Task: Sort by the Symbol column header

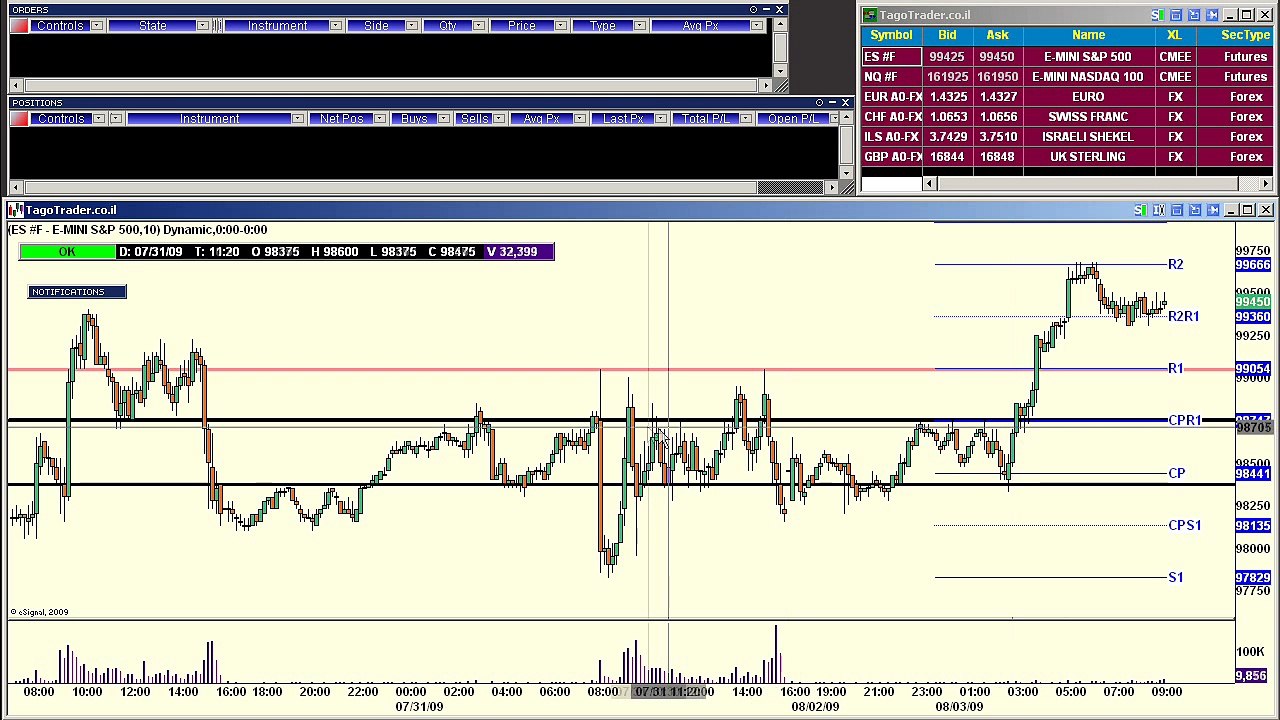Action: (891, 35)
